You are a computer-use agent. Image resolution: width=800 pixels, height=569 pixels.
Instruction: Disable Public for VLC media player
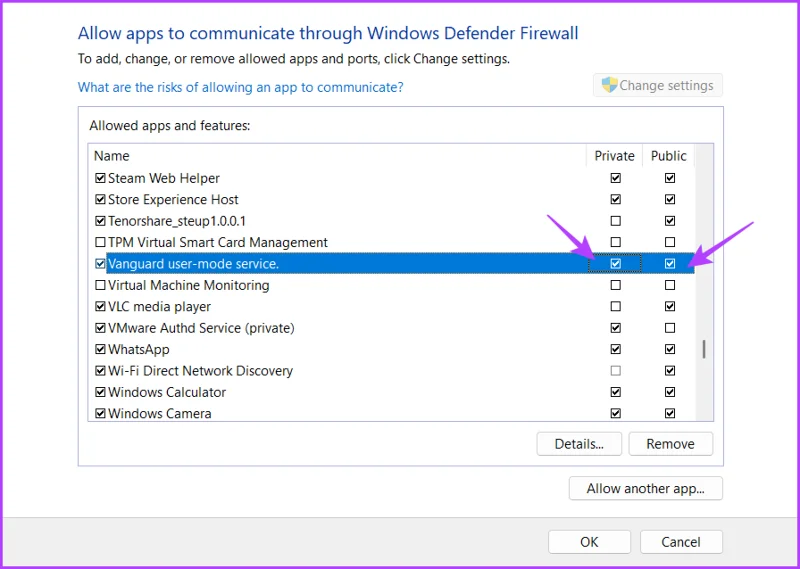click(670, 307)
